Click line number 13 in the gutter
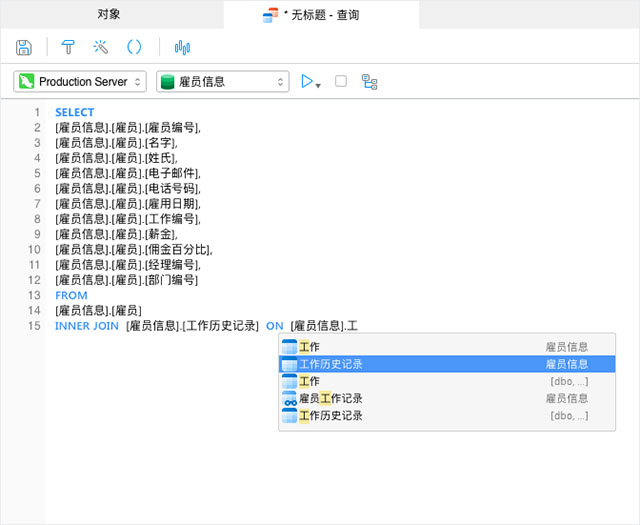 [x=34, y=295]
